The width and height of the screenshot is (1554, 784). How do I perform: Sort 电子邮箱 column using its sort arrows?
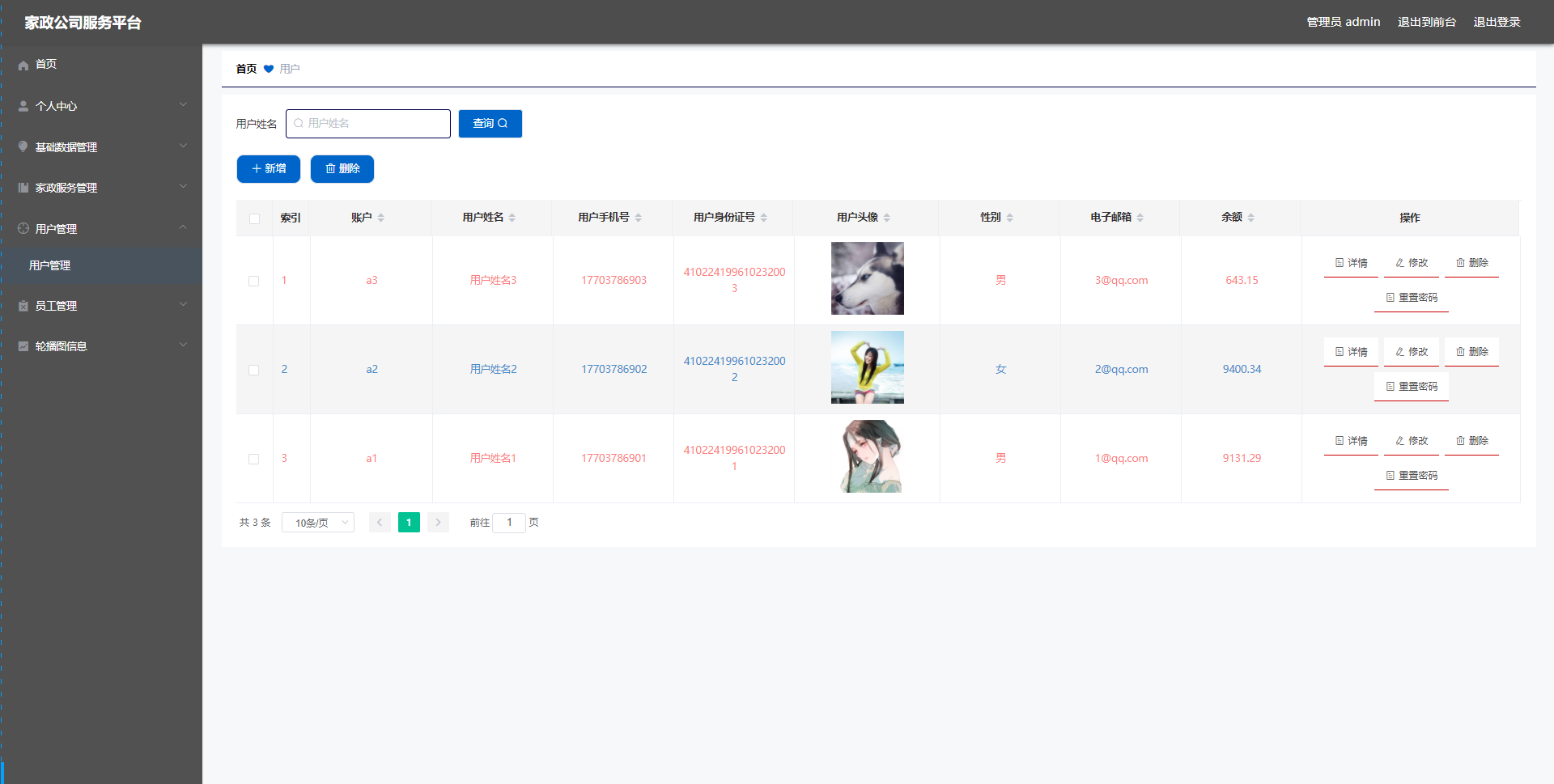(1140, 218)
